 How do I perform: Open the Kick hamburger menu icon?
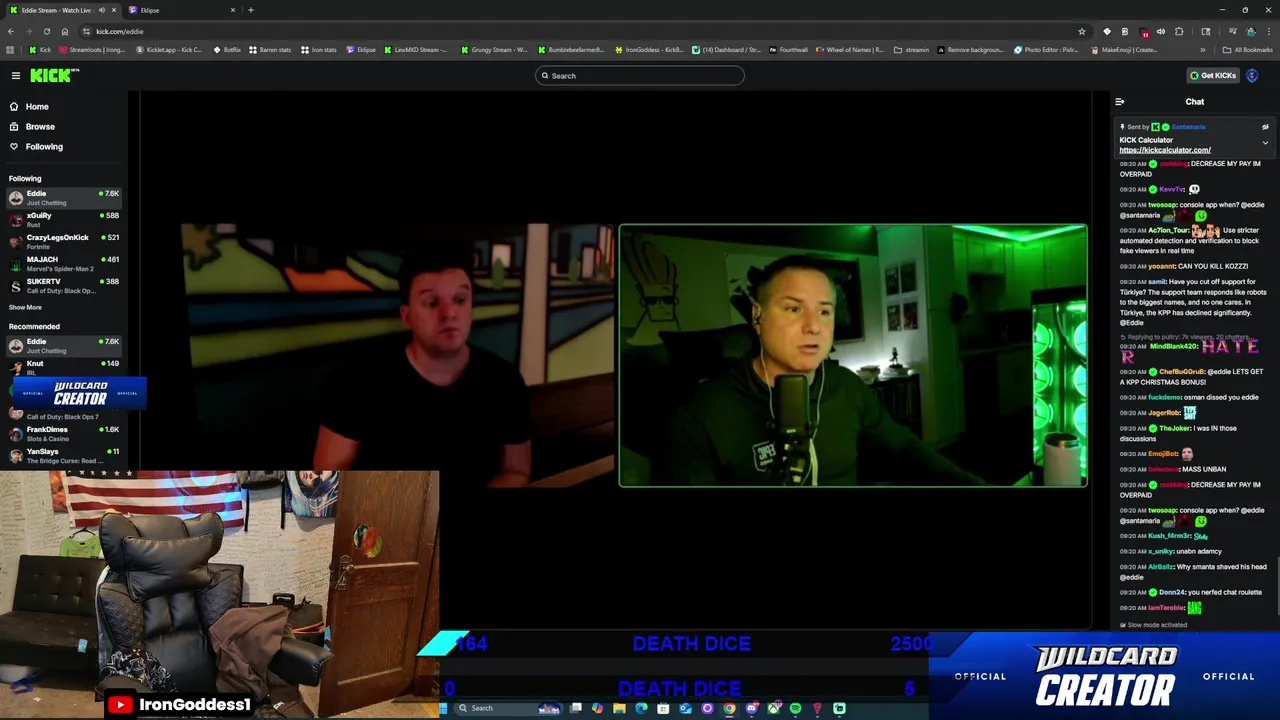tap(15, 75)
